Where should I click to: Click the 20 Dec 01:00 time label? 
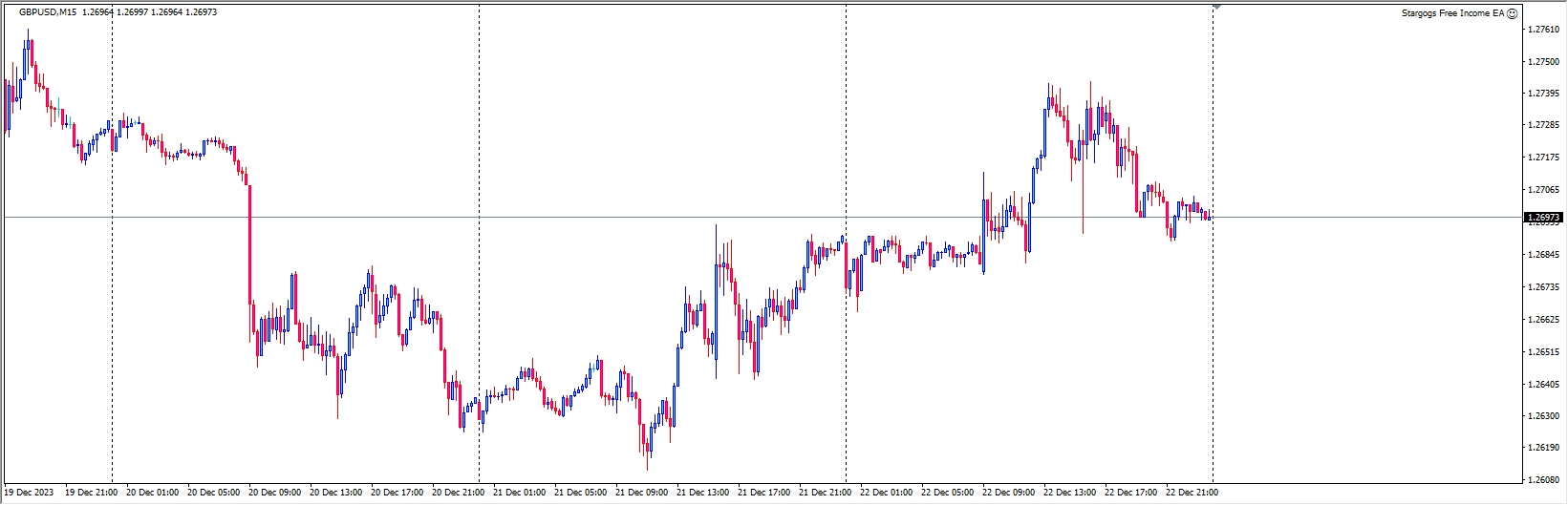(x=153, y=493)
